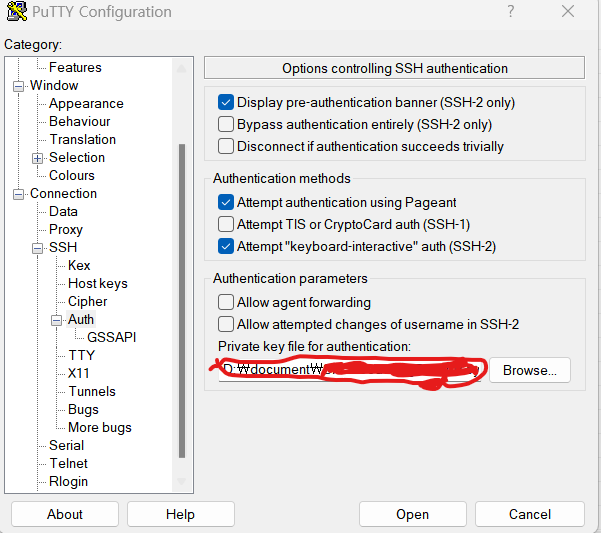Screen dimensions: 601x533
Task: Open the Behaviour settings
Action: coord(80,121)
